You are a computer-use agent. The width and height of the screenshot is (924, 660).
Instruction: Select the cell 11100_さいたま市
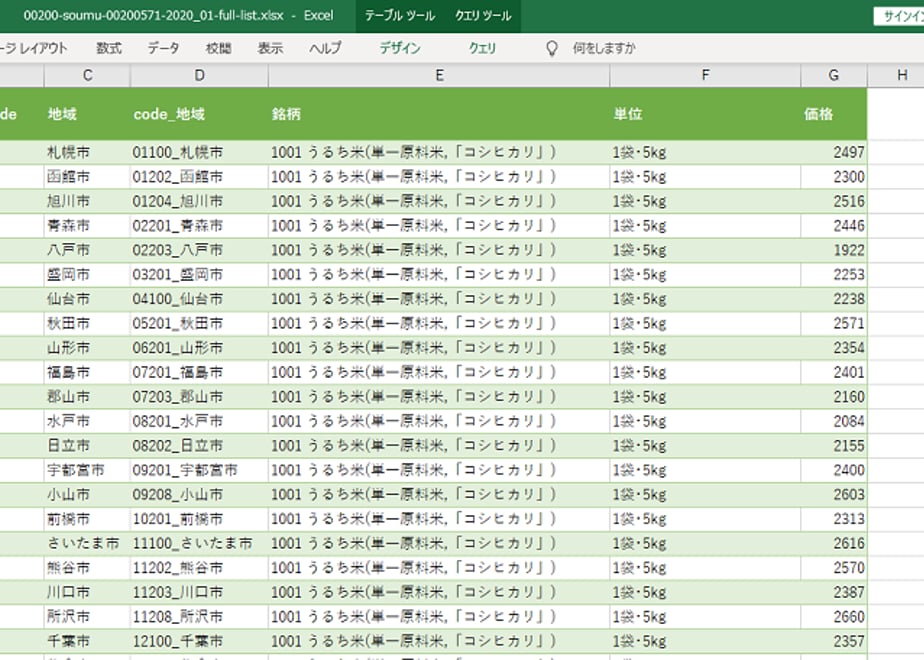[199, 543]
